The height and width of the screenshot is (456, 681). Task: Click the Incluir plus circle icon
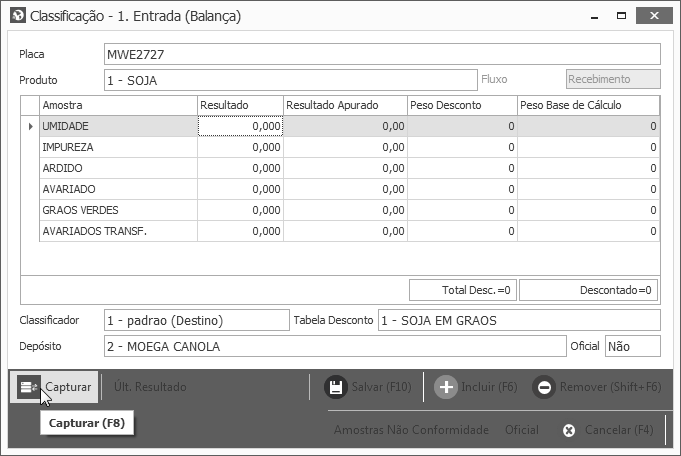(446, 387)
